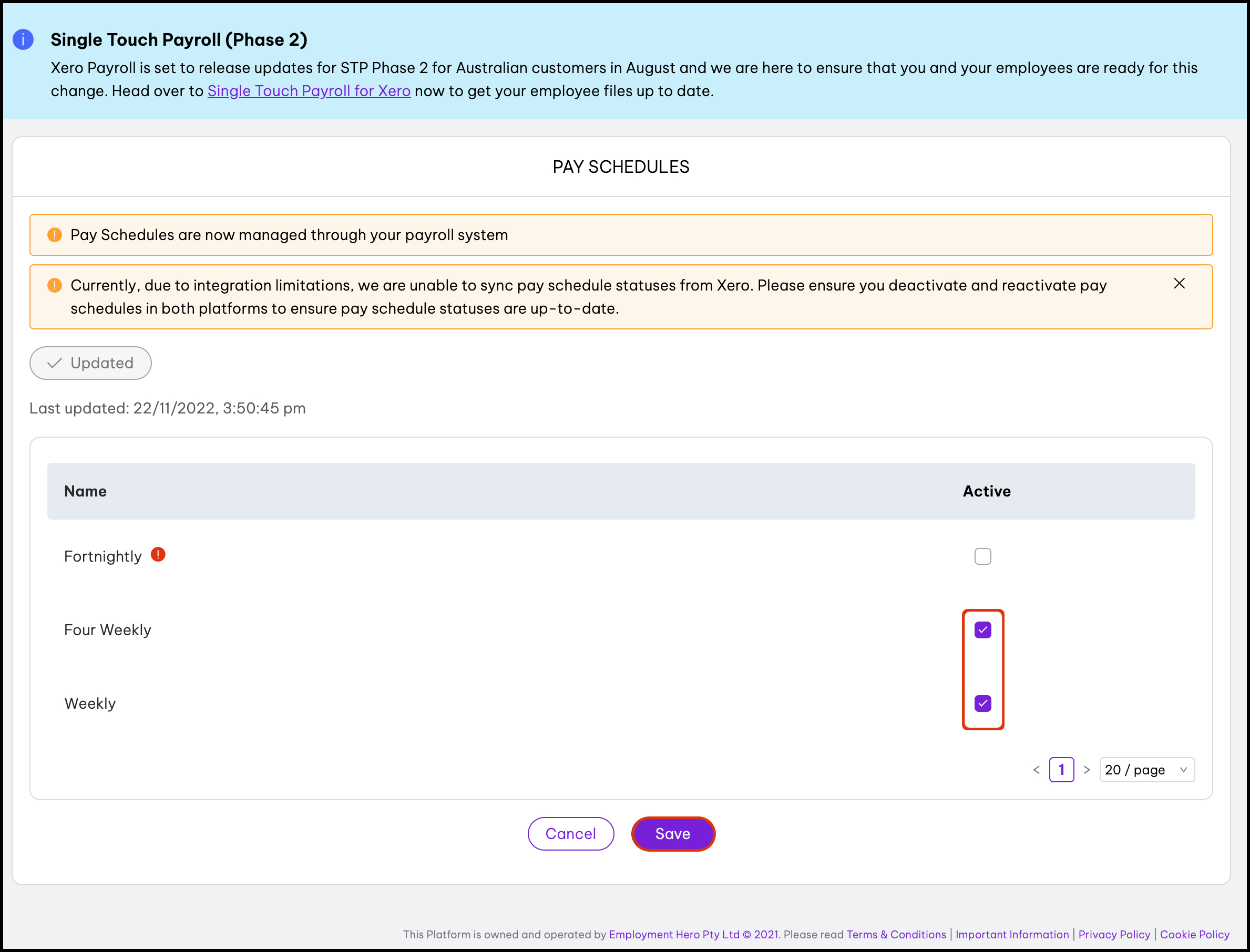Uncheck the Four Weekly active checkbox
Image resolution: width=1250 pixels, height=952 pixels.
(x=982, y=630)
